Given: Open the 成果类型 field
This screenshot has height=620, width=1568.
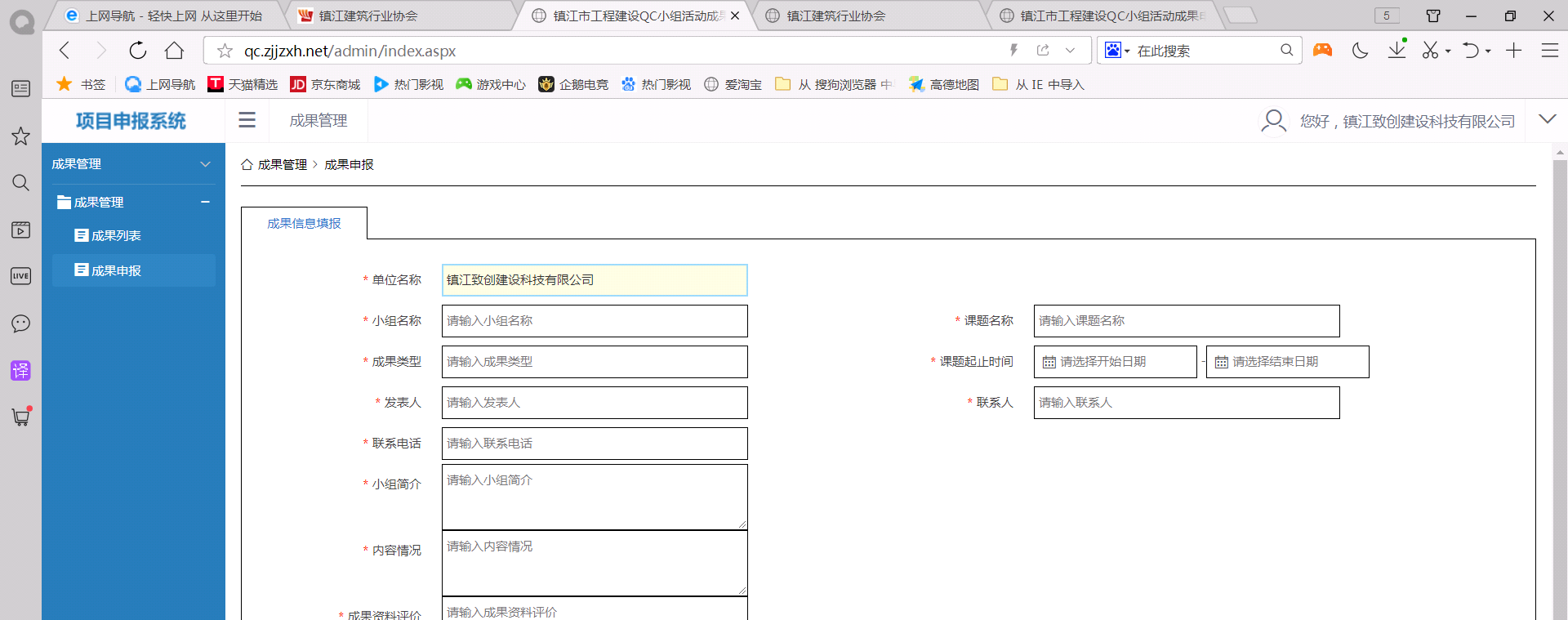Looking at the screenshot, I should 595,362.
